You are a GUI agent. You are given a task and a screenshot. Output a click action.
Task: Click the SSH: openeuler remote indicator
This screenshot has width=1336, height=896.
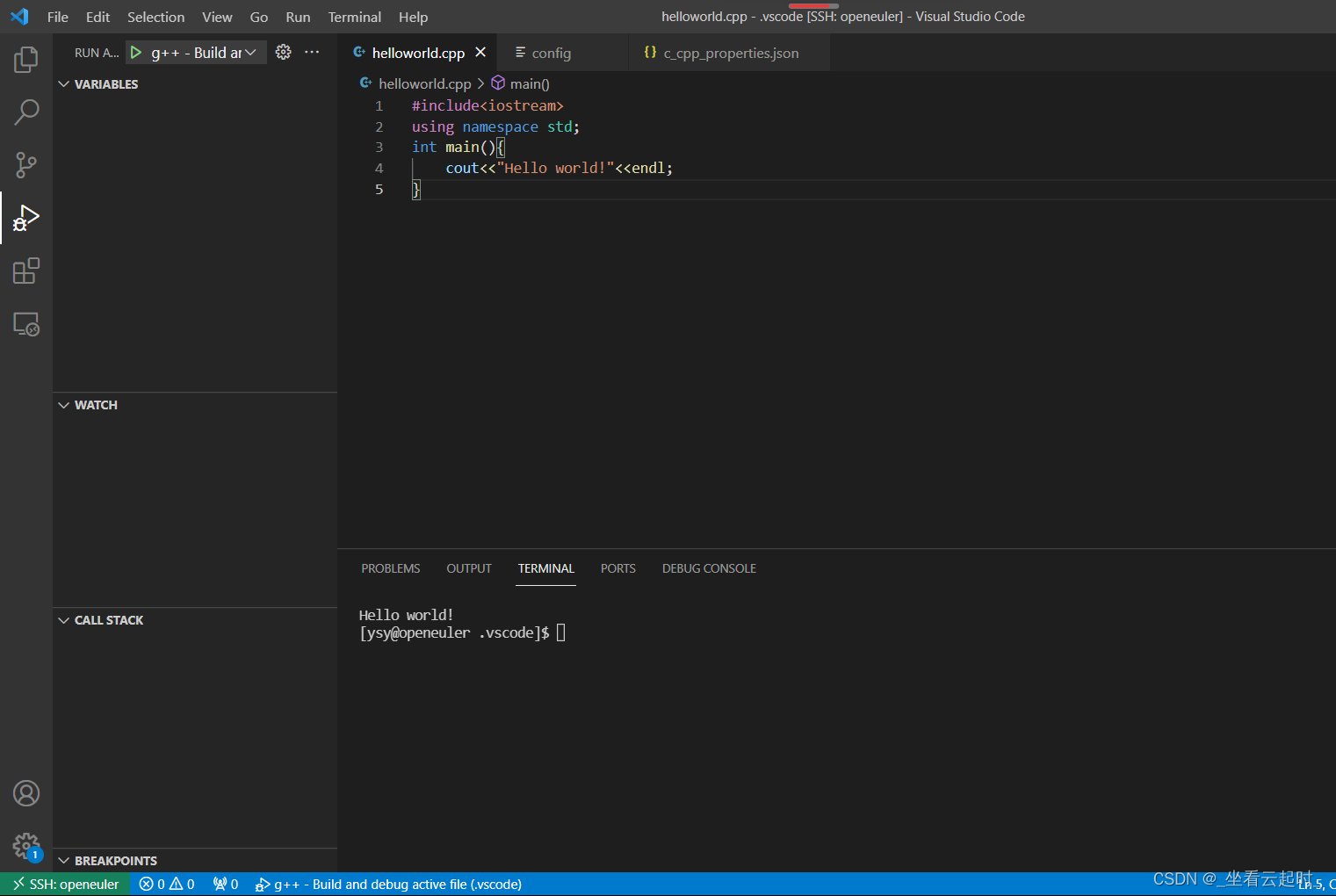point(65,884)
